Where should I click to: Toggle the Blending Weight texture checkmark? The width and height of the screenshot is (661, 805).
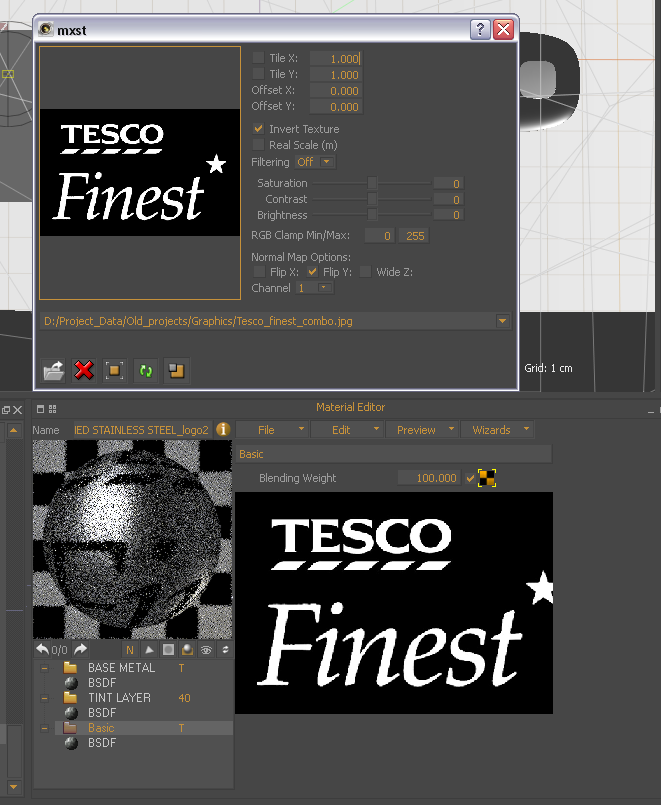[x=470, y=478]
